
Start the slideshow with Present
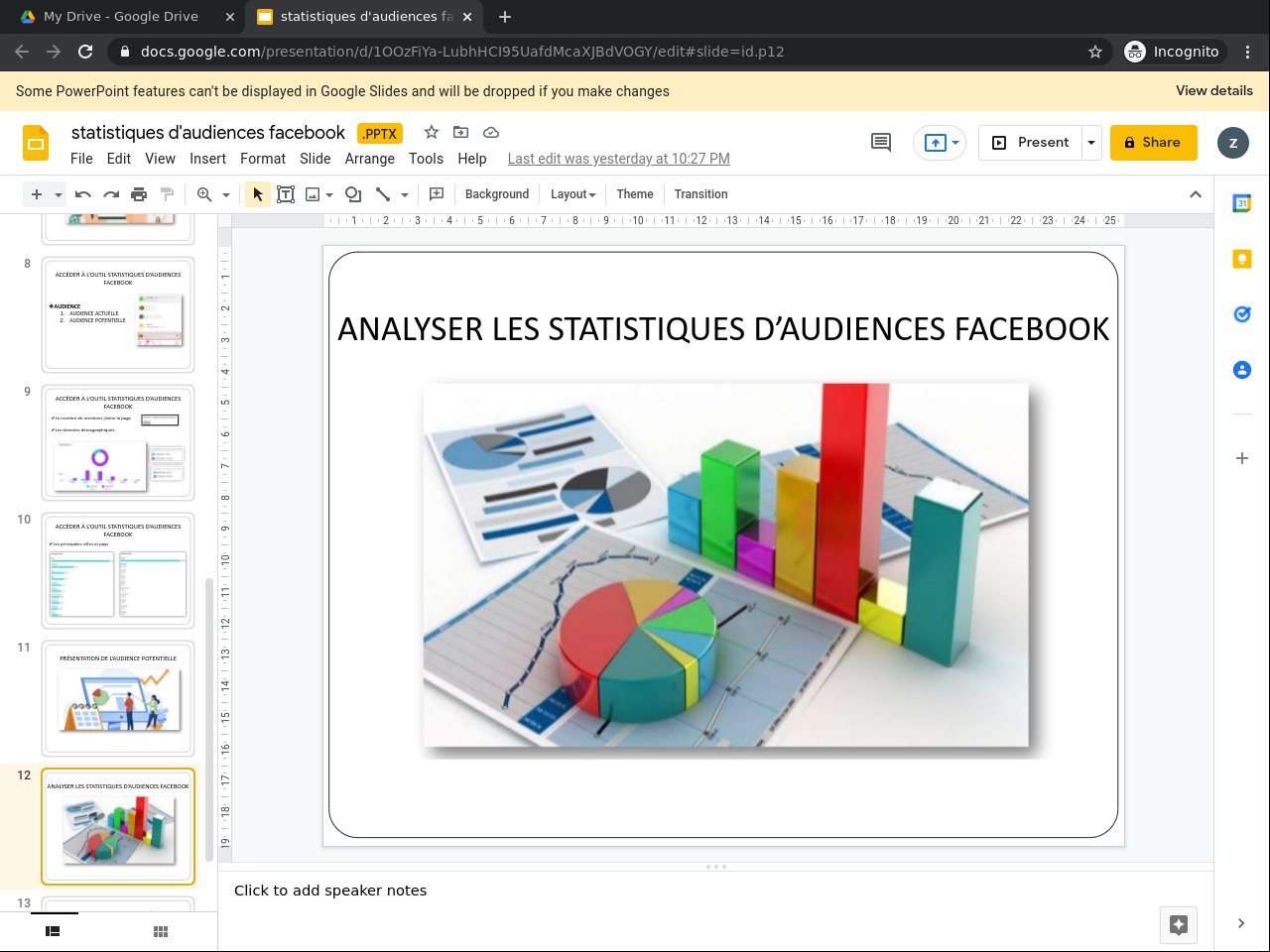pyautogui.click(x=1030, y=143)
